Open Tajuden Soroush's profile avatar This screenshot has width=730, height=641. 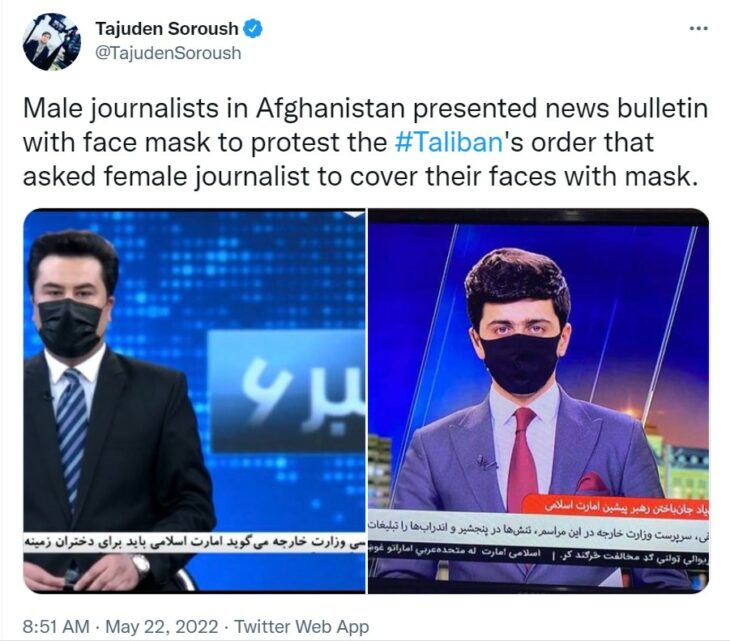(51, 41)
